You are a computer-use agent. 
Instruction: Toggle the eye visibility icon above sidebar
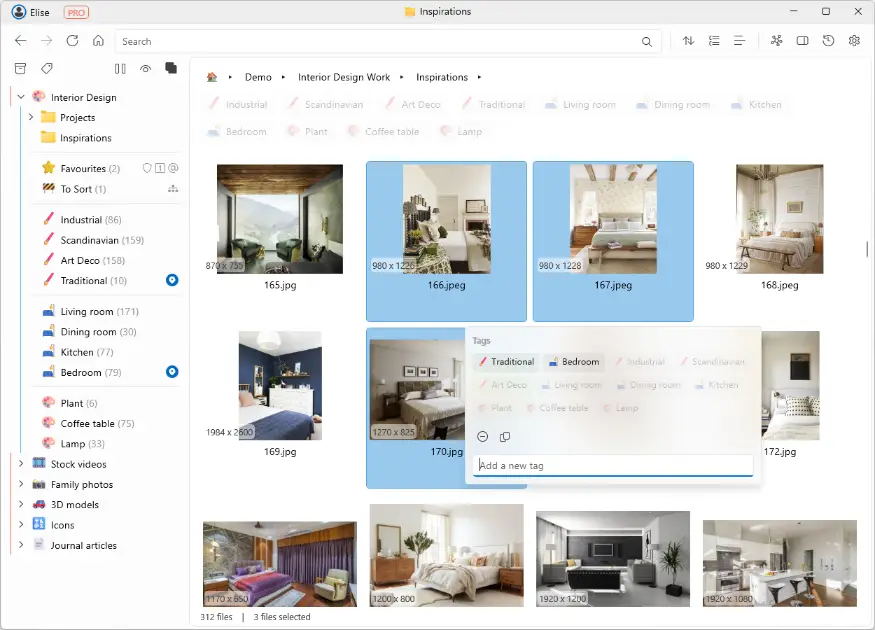coord(146,68)
